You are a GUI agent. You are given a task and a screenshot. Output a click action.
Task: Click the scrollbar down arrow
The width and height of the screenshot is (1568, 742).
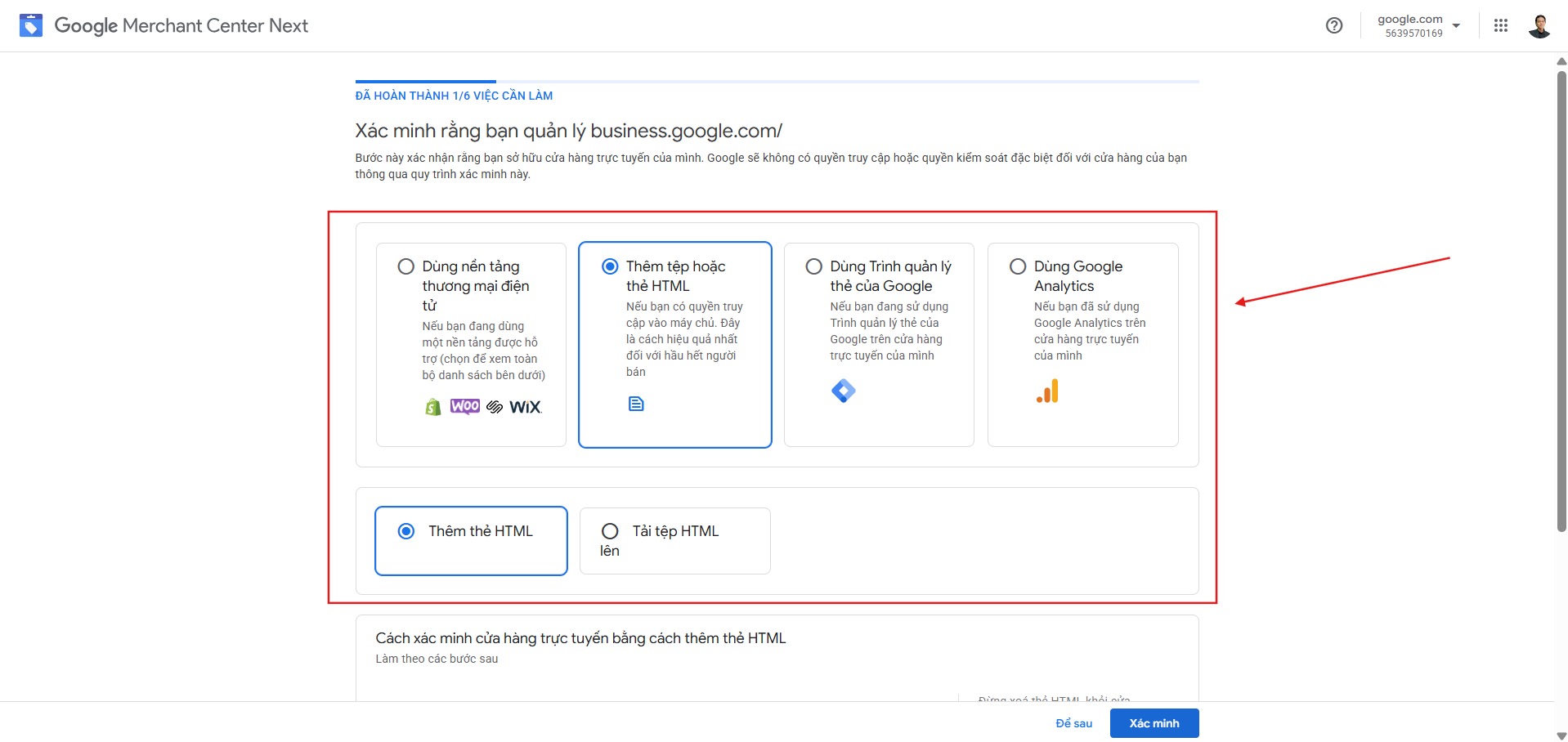tap(1561, 735)
